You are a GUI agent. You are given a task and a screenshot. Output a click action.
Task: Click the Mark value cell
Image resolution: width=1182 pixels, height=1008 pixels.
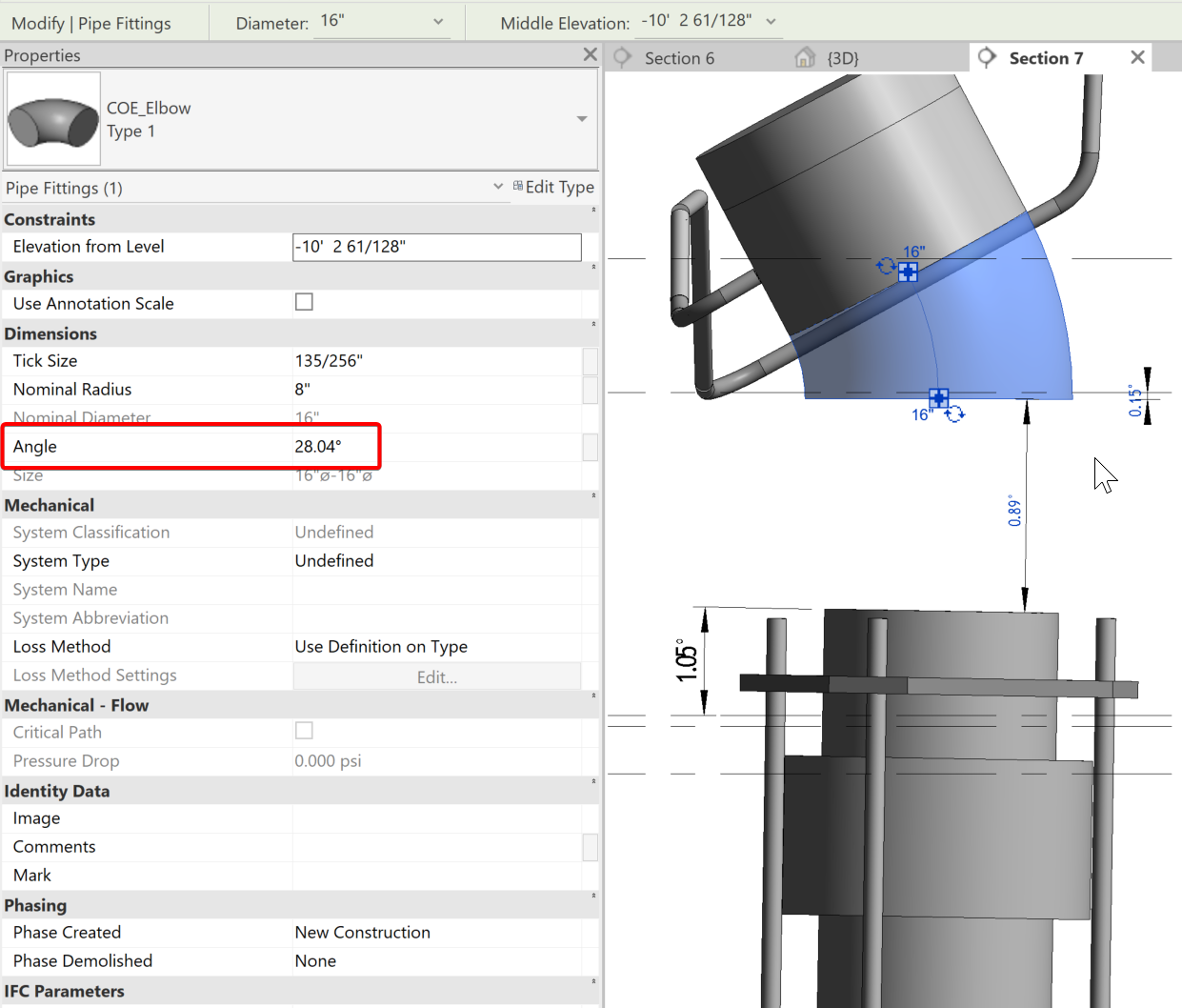(437, 876)
